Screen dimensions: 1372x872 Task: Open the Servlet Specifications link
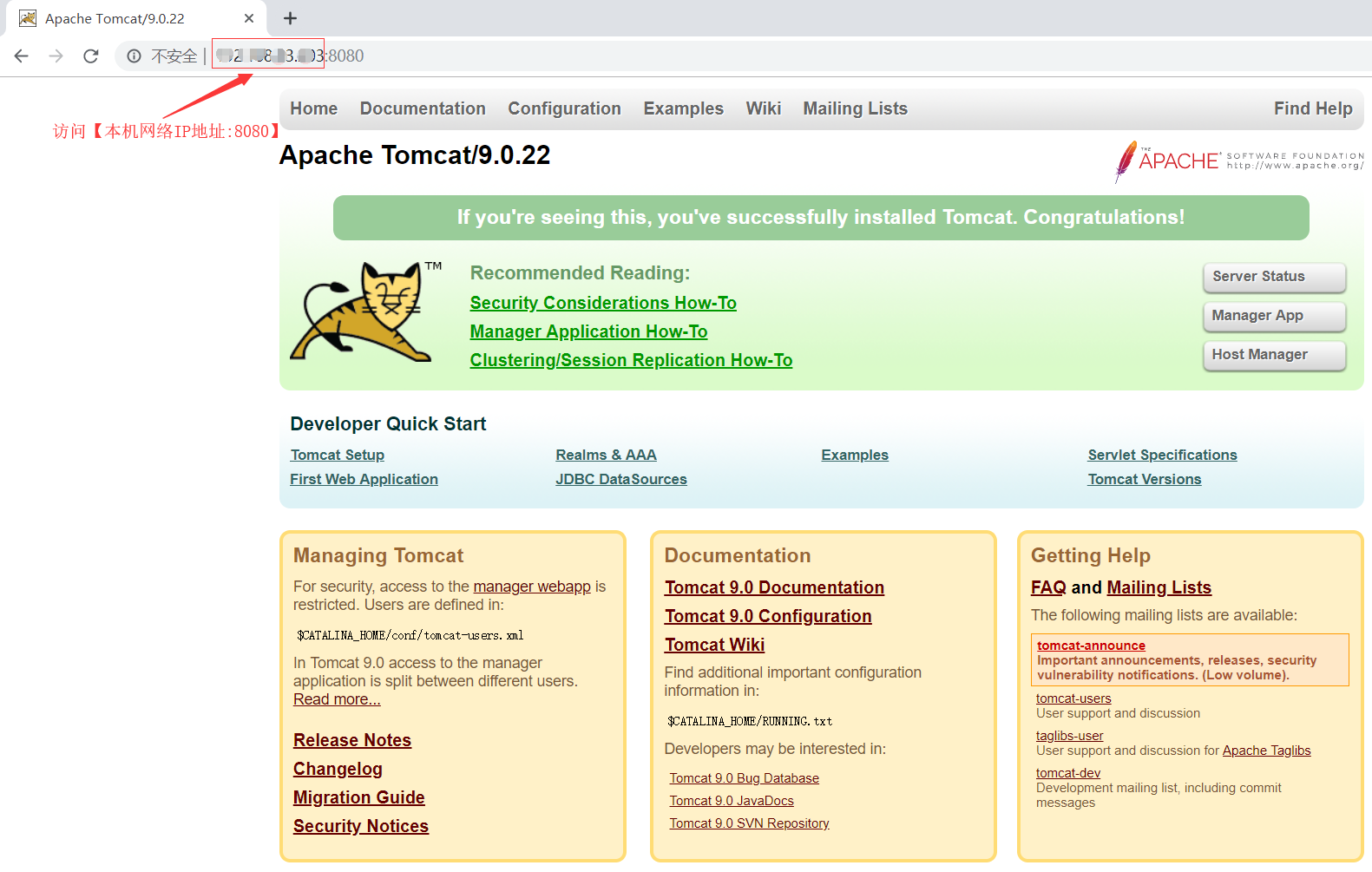[1162, 455]
